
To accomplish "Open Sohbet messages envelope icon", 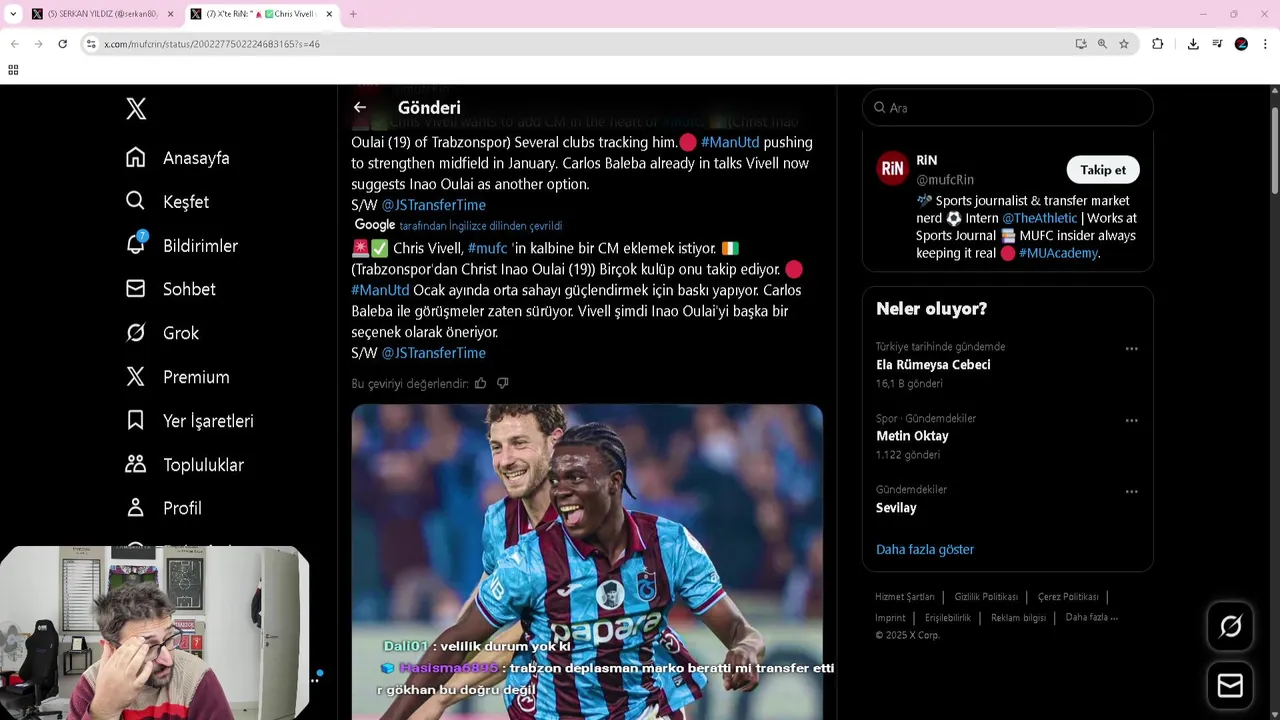I will (136, 289).
